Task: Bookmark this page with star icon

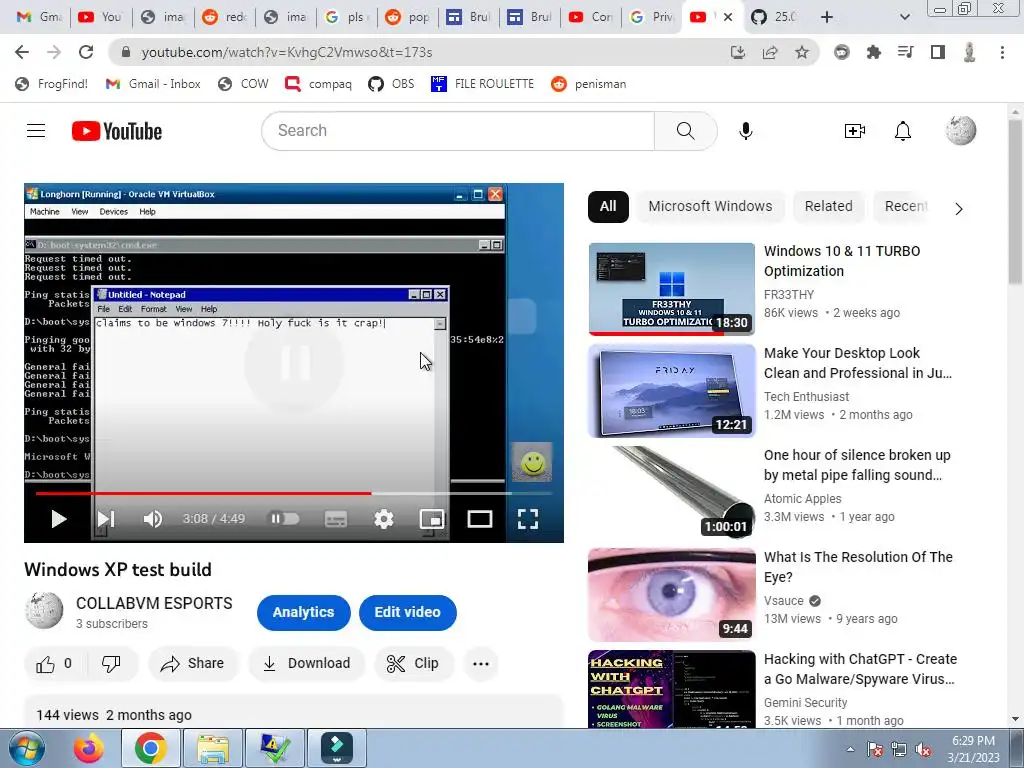Action: [x=802, y=52]
